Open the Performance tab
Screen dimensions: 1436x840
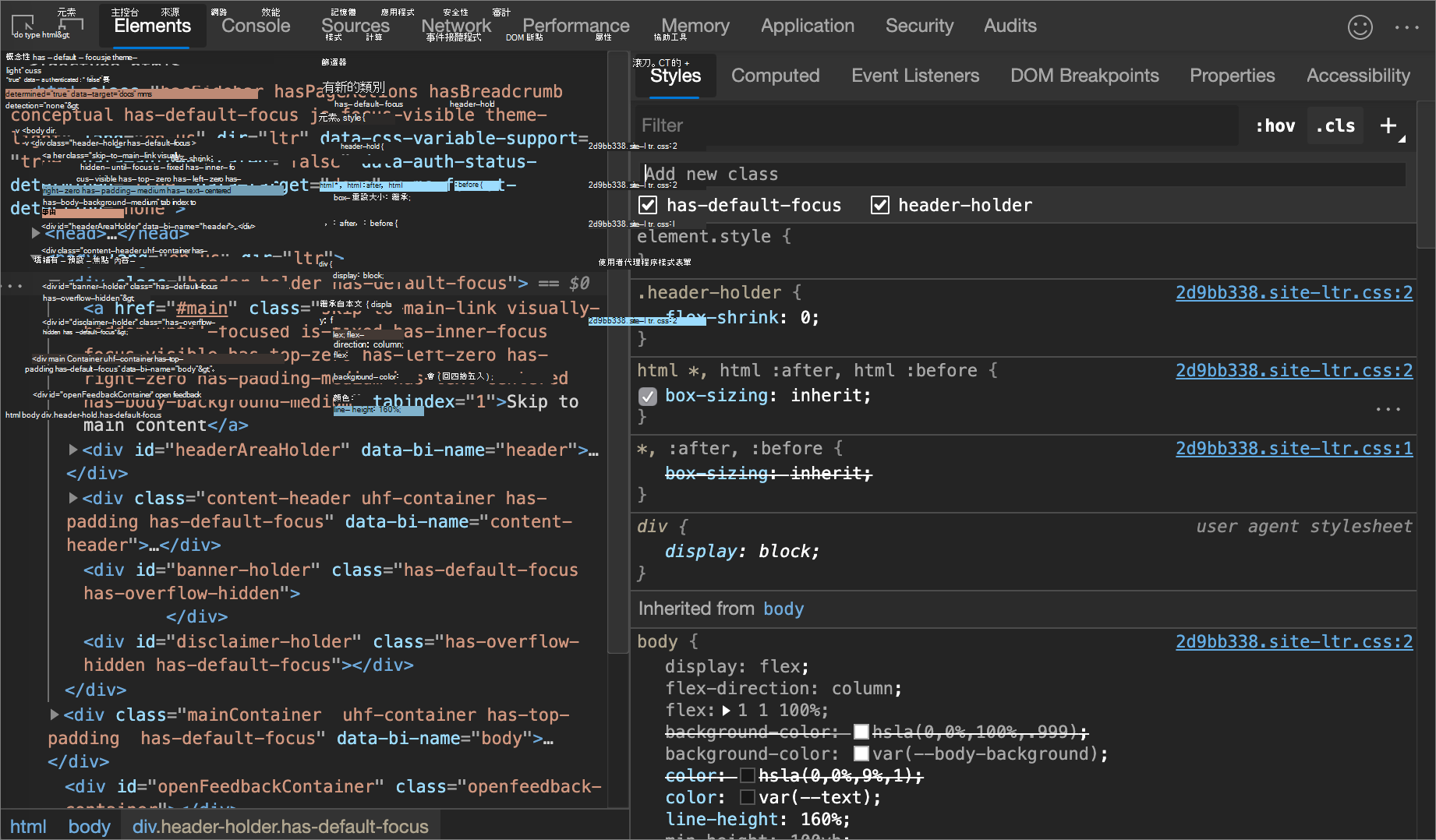click(575, 26)
